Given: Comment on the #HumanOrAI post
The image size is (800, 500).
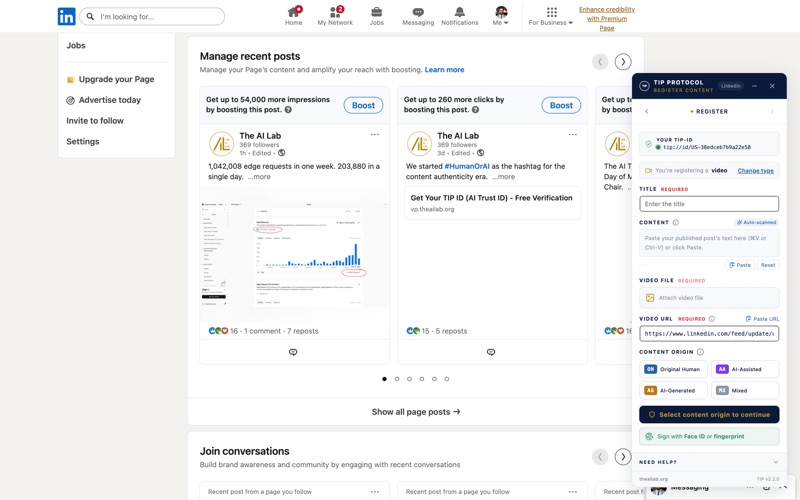Looking at the screenshot, I should tap(491, 352).
